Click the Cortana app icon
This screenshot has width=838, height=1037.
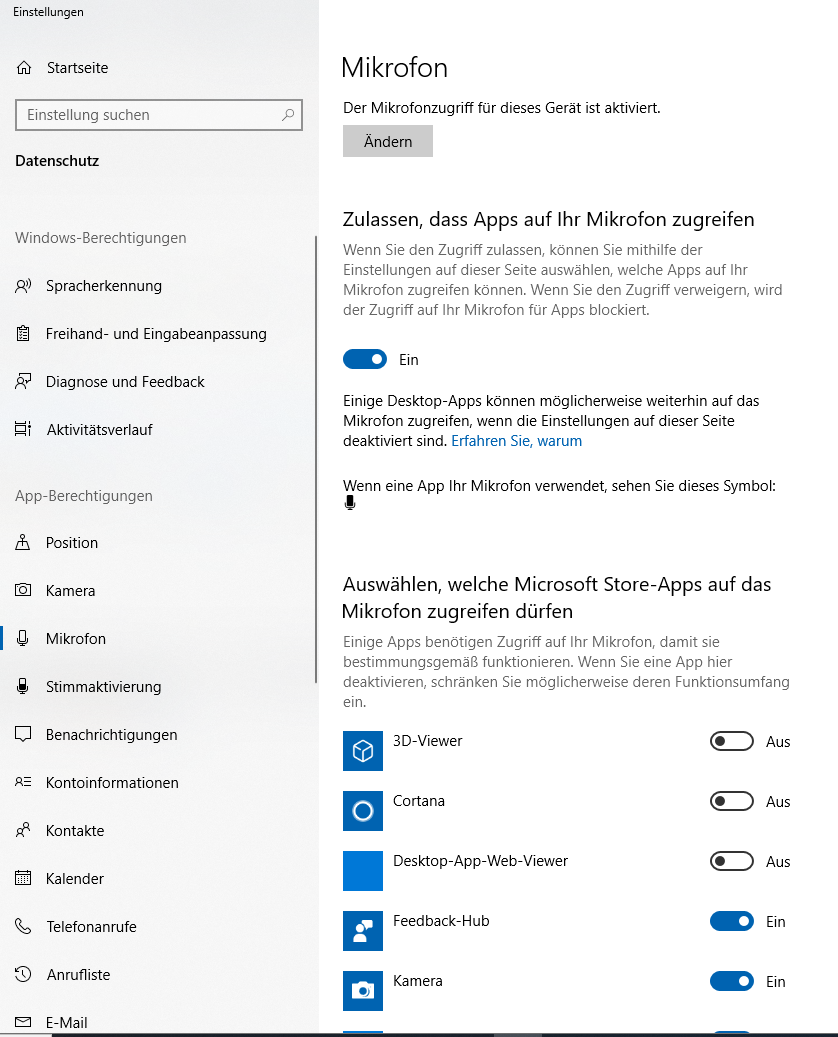[362, 811]
